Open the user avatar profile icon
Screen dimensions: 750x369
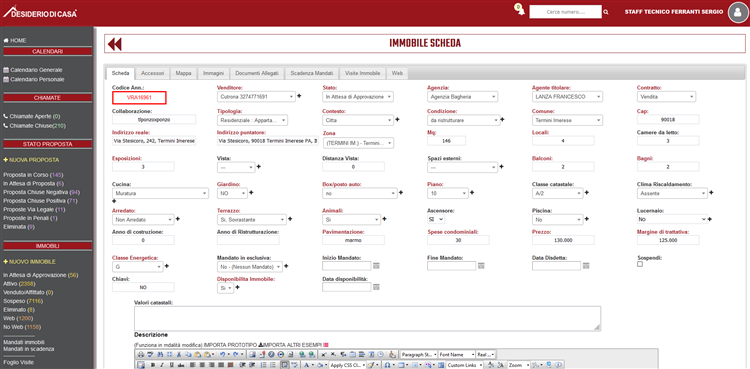click(x=737, y=12)
